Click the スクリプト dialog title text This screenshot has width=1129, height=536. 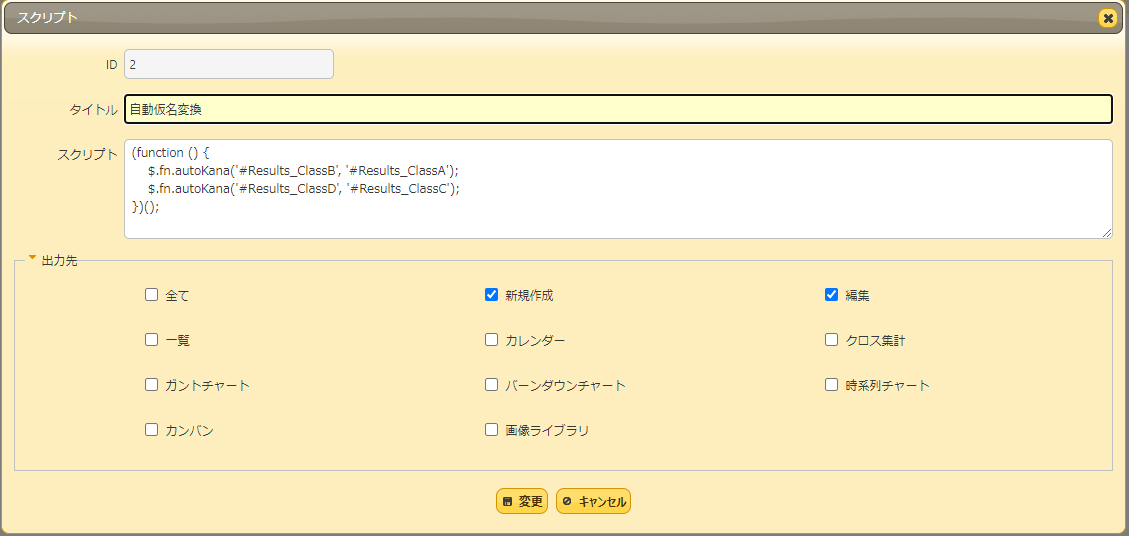tap(47, 18)
